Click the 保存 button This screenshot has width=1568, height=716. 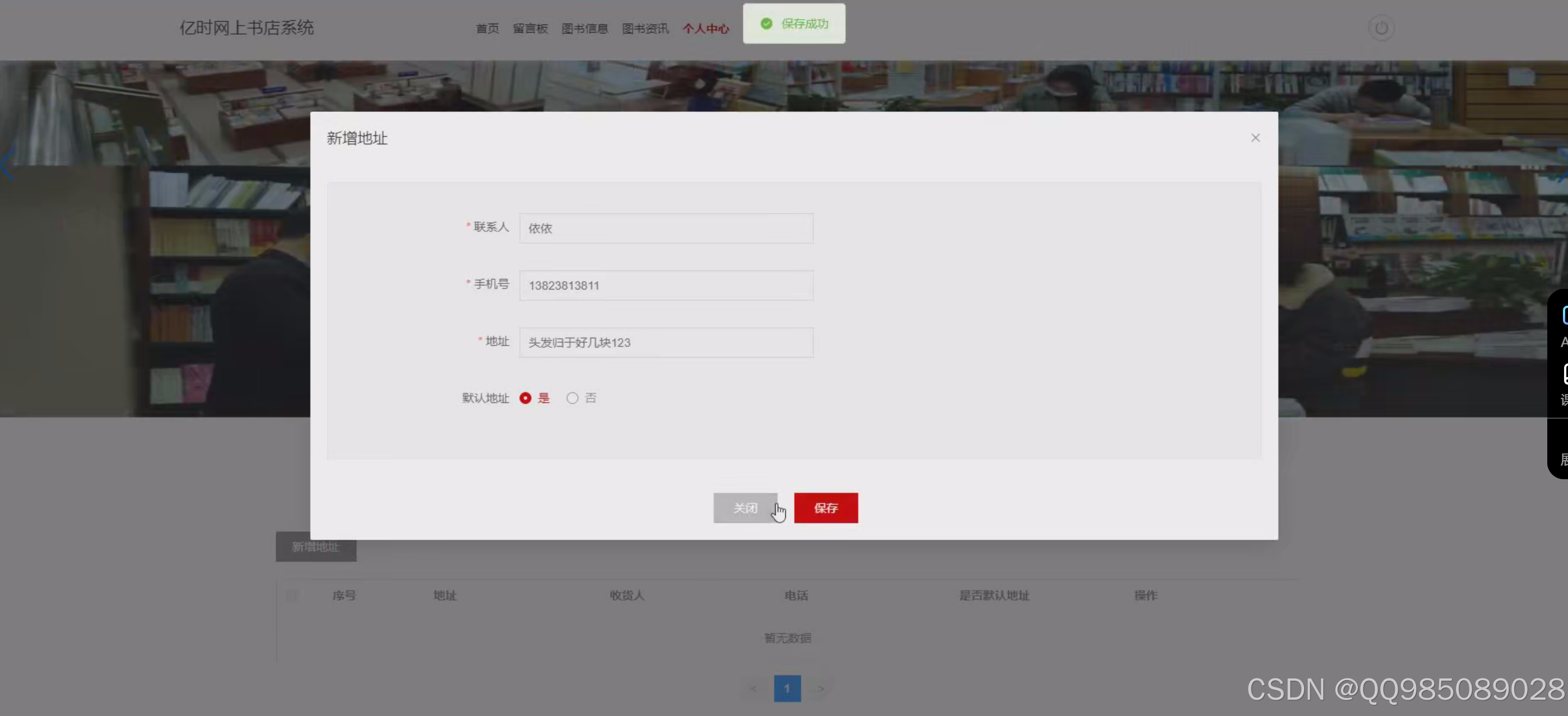826,508
